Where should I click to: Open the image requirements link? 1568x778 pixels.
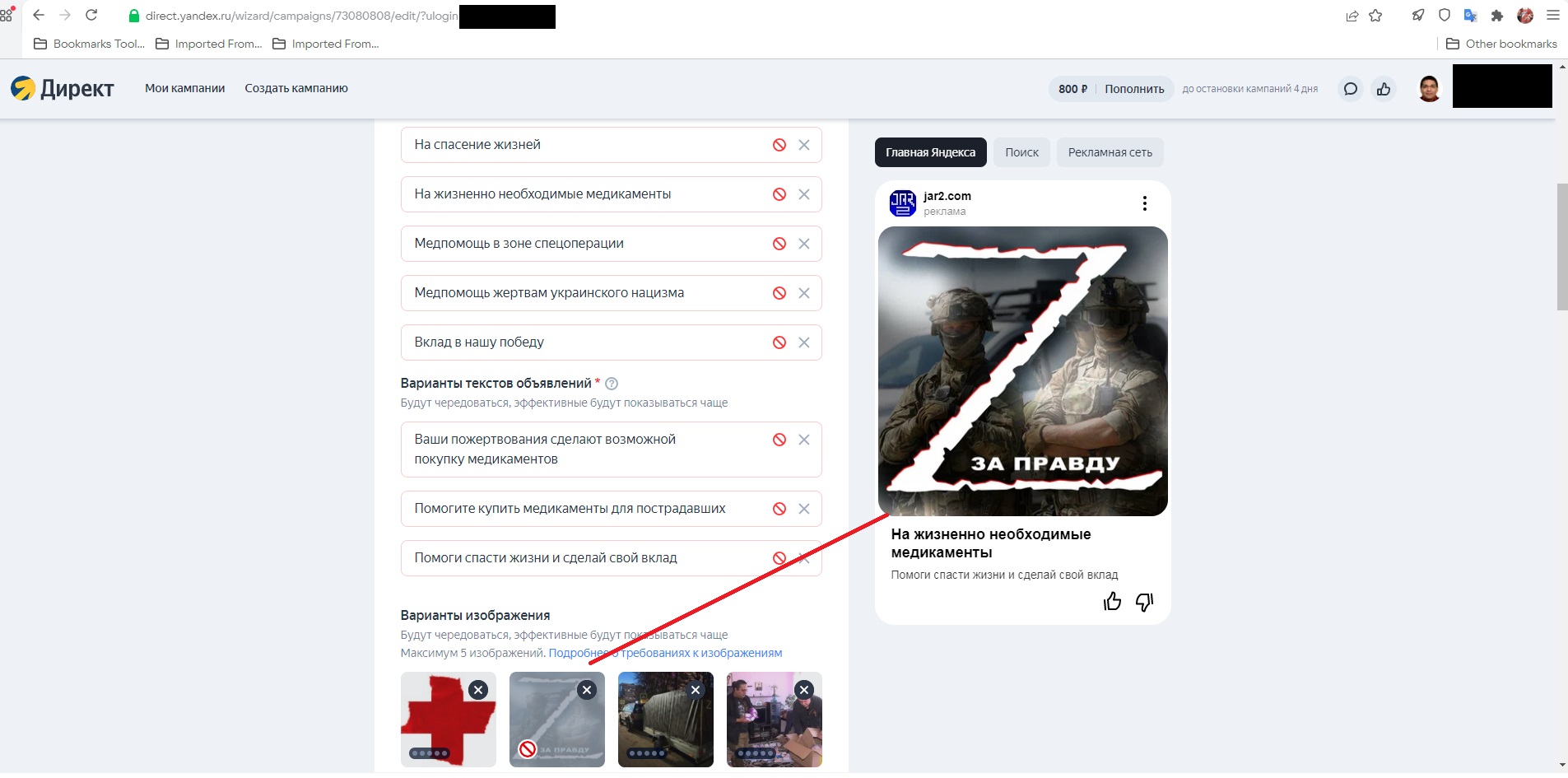(665, 653)
